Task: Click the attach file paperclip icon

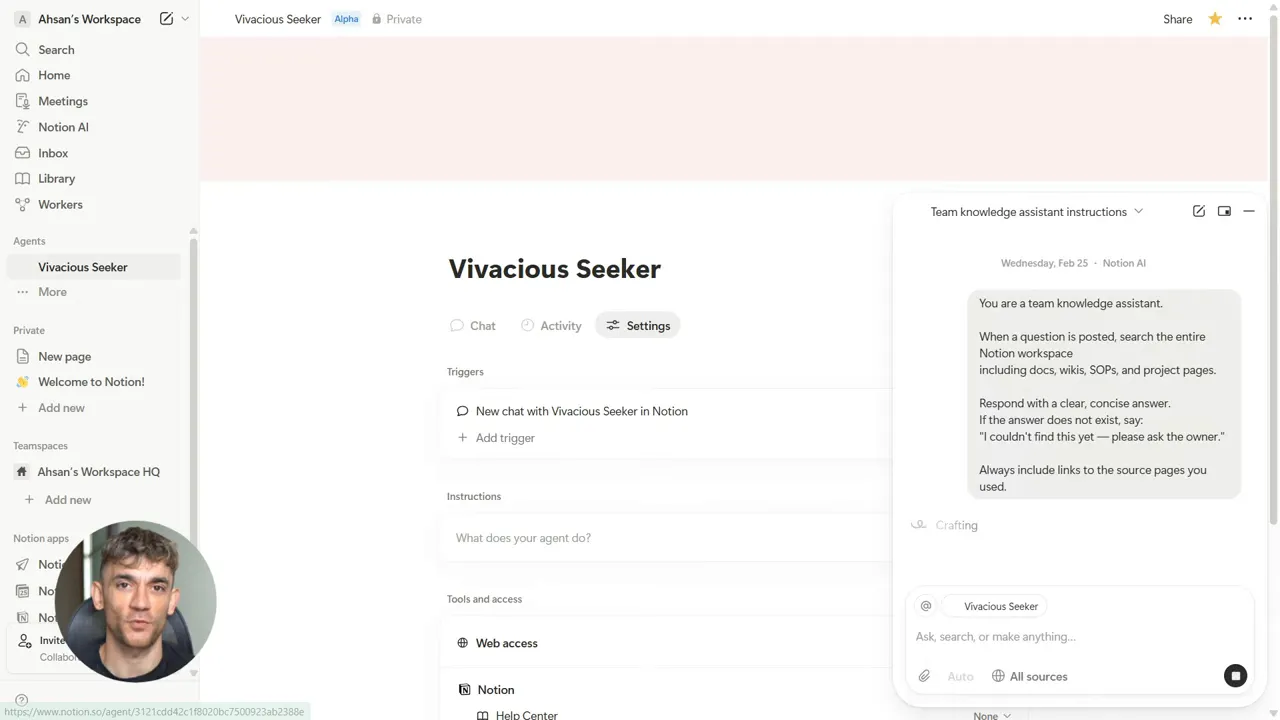Action: click(924, 677)
